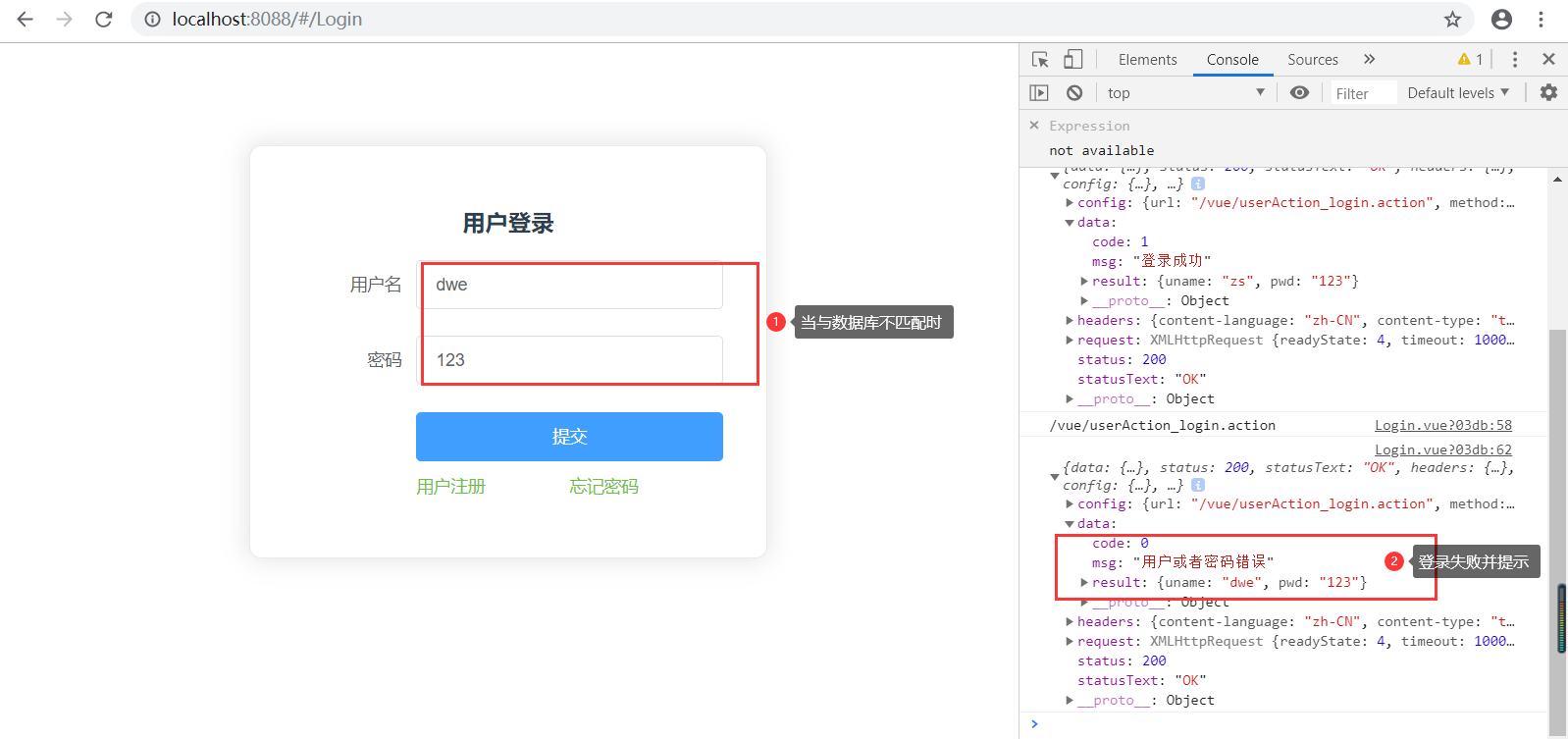Open the Default levels dropdown
This screenshot has height=739, width=1568.
coord(1458,93)
